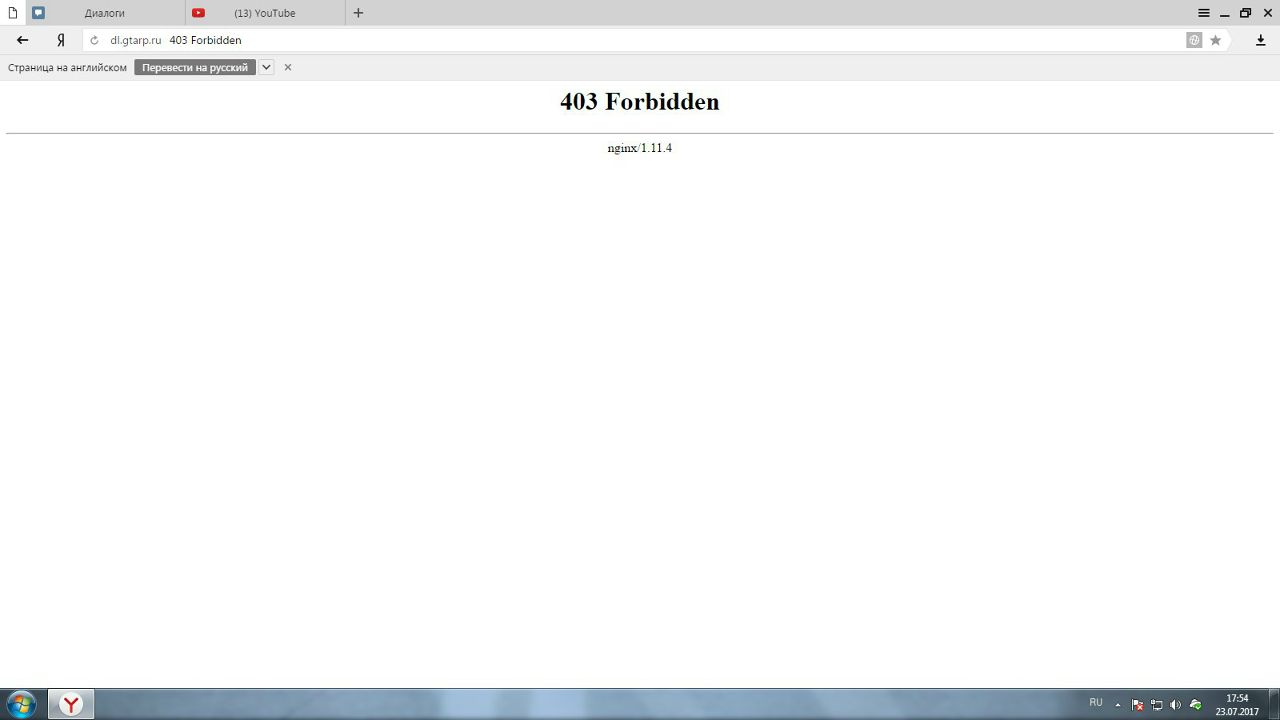The width and height of the screenshot is (1280, 720).
Task: Switch to the (13) YouTube tab
Action: [265, 13]
